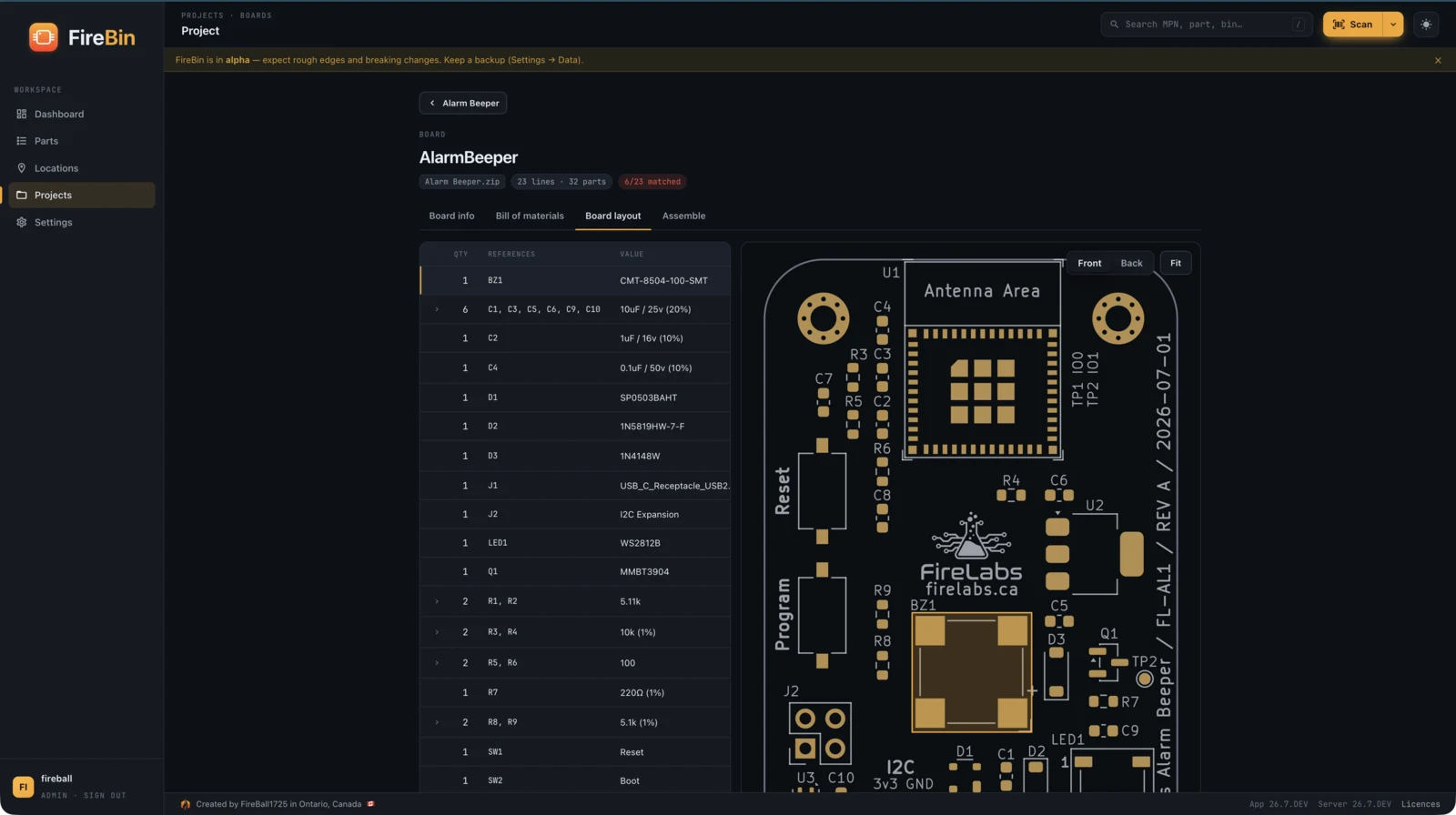This screenshot has height=815, width=1456.
Task: Expand the R1, R2 row
Action: point(437,601)
